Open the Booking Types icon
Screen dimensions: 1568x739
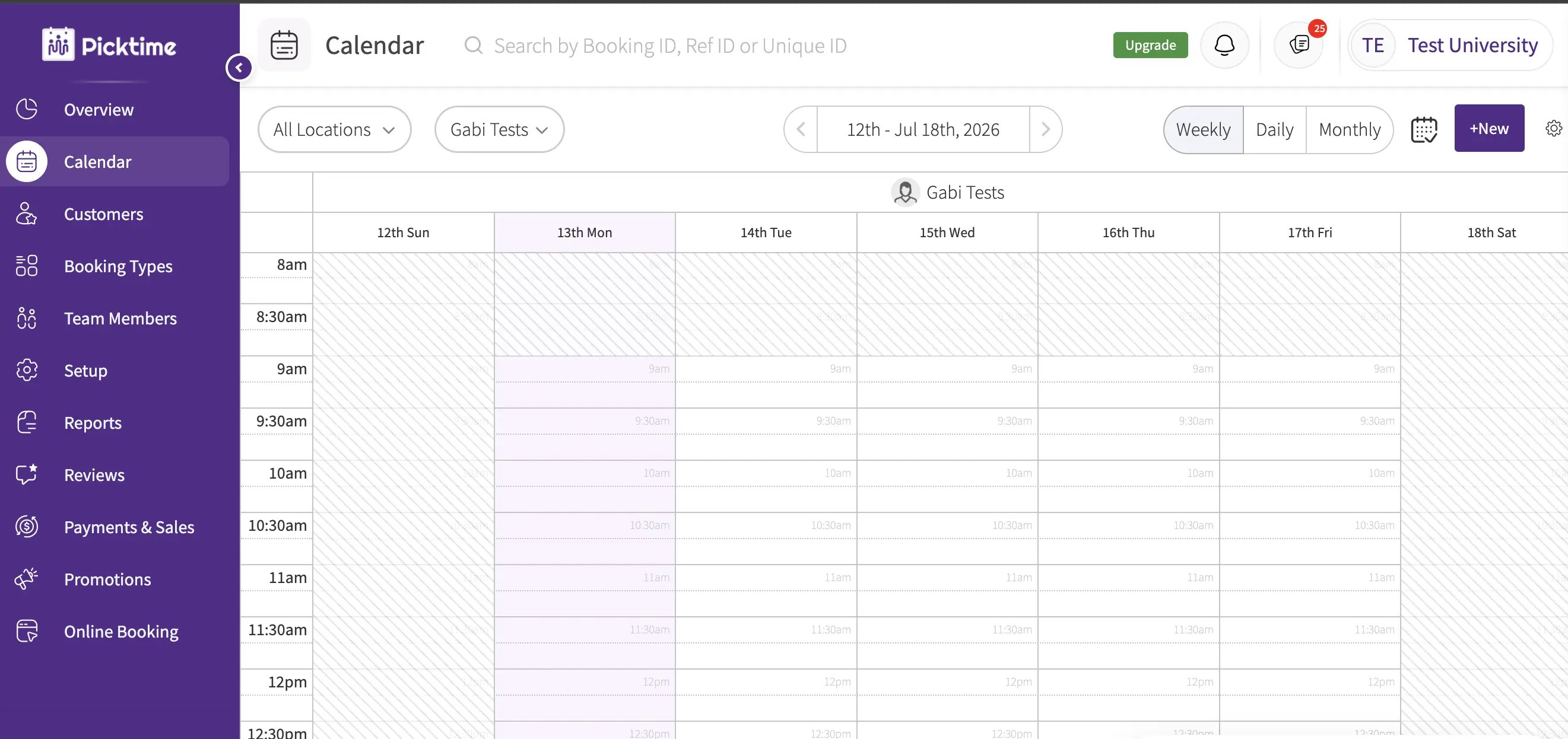point(27,266)
